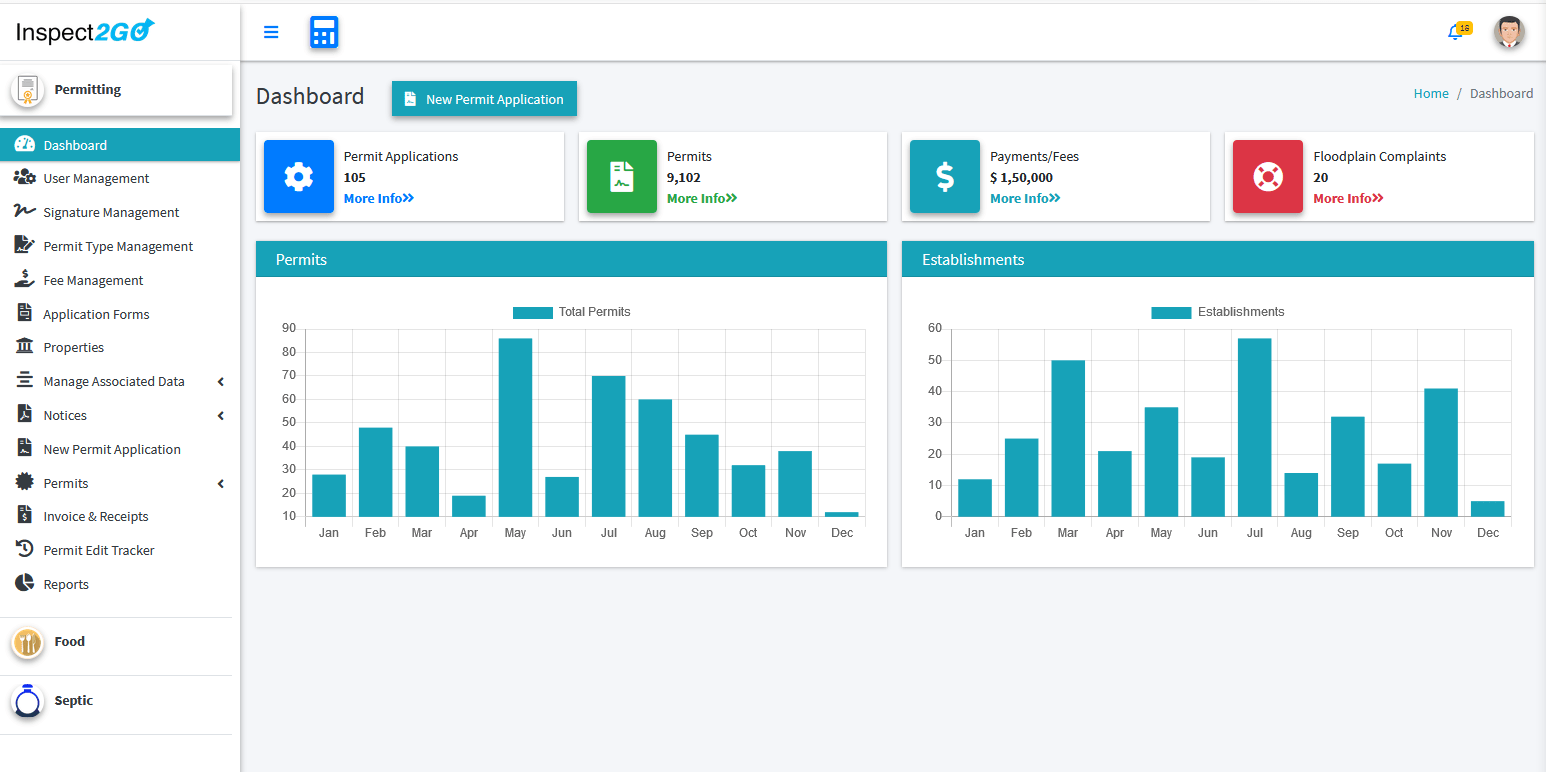
Task: Click the 9,102 permits count
Action: pos(684,178)
